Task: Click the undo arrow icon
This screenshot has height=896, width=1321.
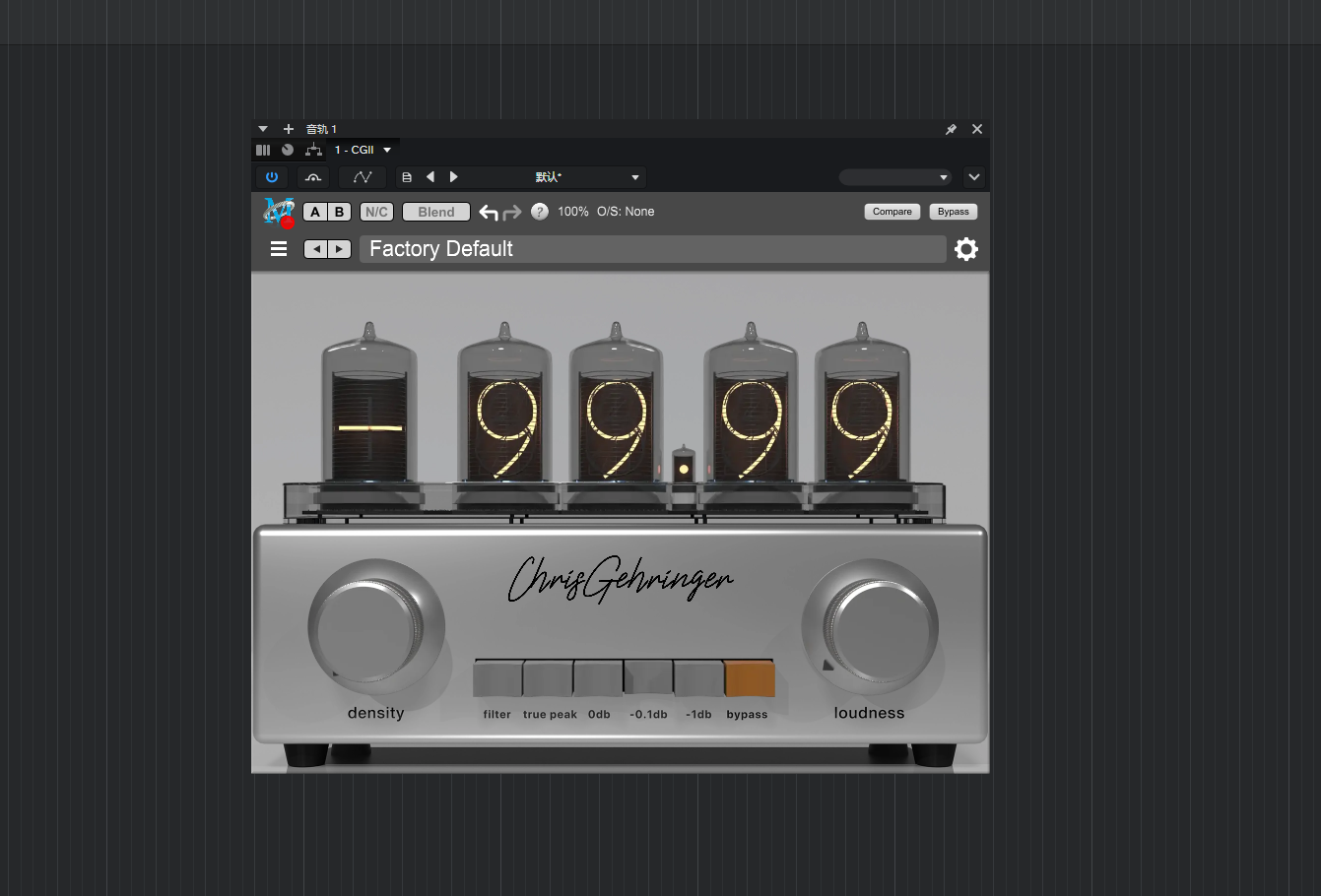Action: tap(489, 212)
